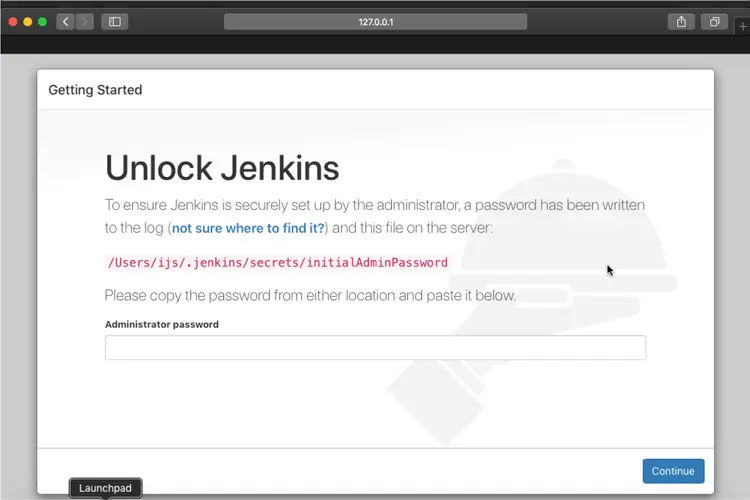Show the tab overview
Screen dimensions: 750x500
tap(714, 22)
